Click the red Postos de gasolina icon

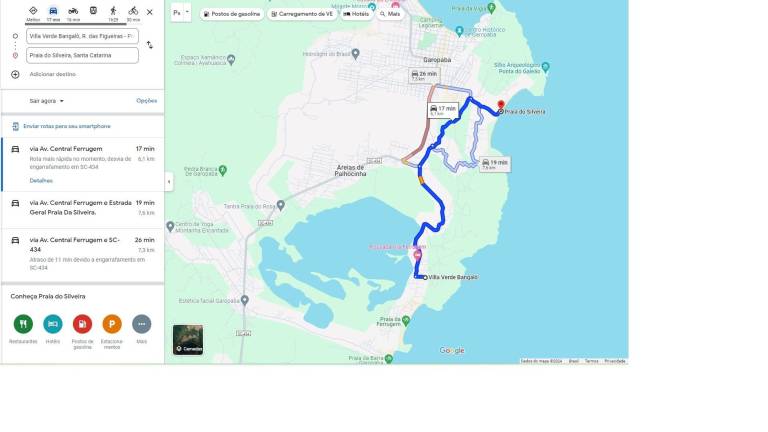click(x=82, y=324)
